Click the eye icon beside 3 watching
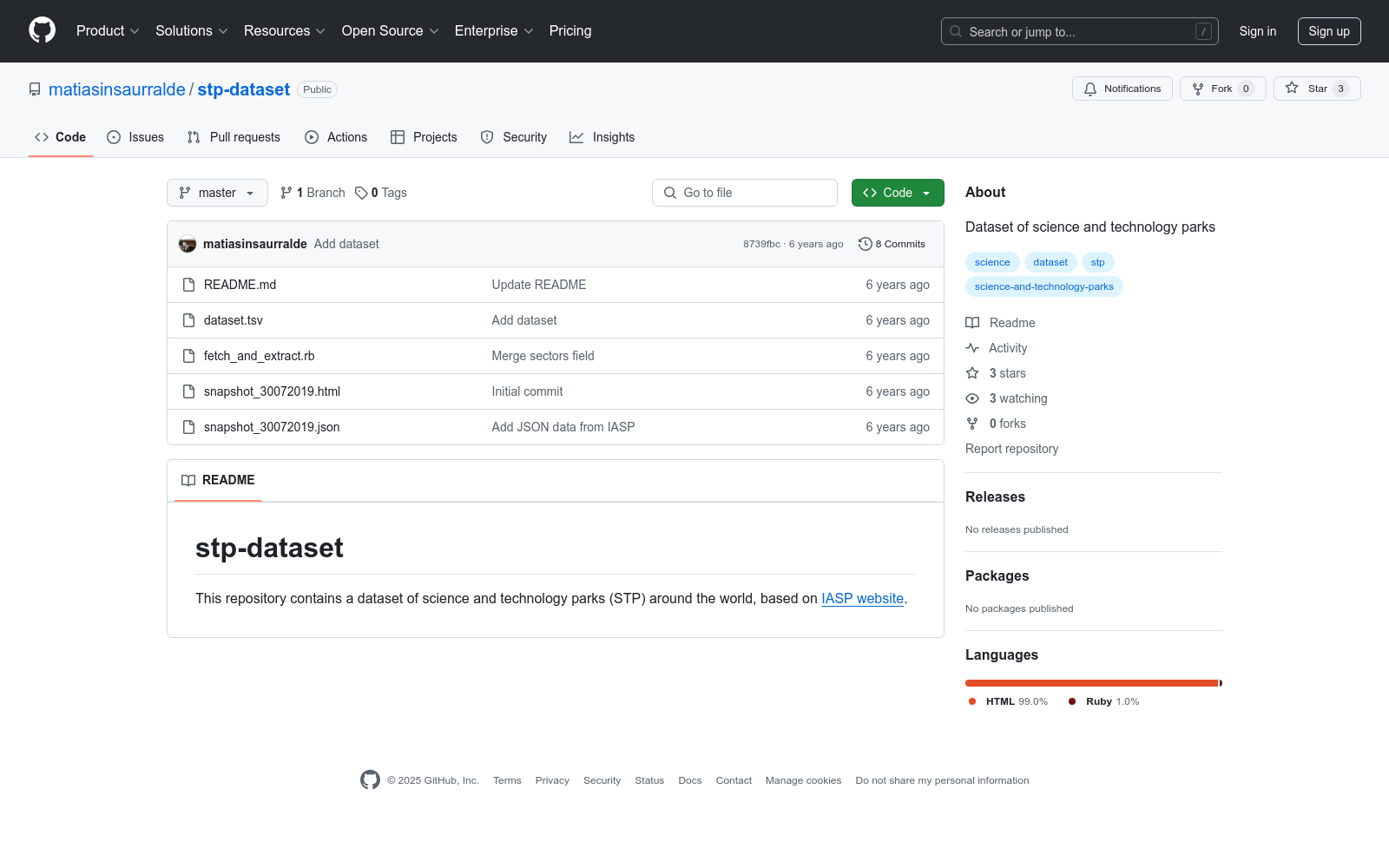 tap(972, 398)
